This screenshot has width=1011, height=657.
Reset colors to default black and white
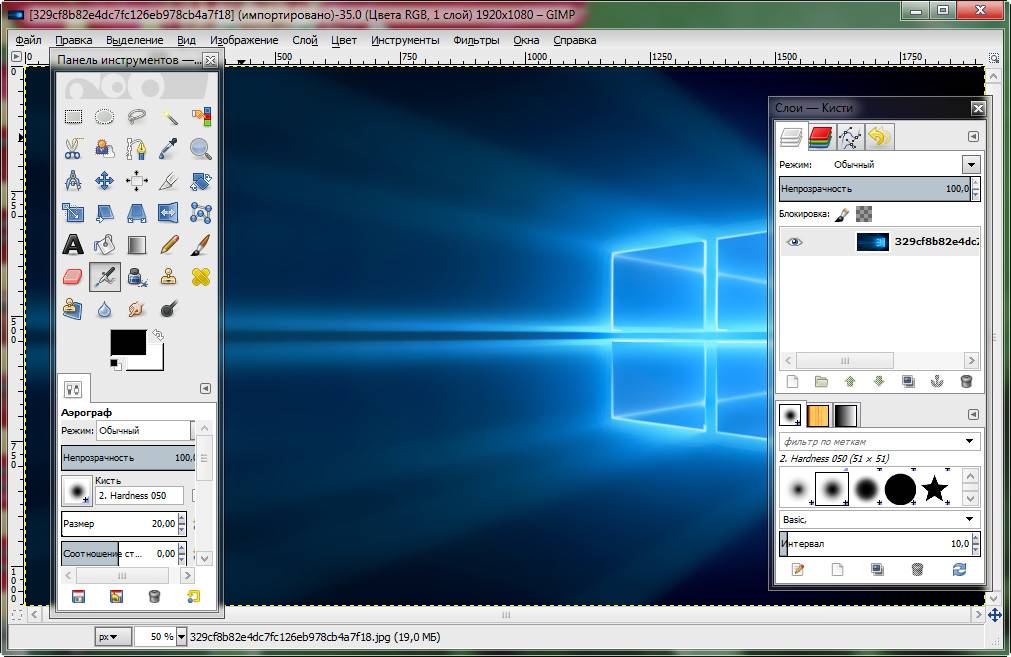pyautogui.click(x=116, y=365)
